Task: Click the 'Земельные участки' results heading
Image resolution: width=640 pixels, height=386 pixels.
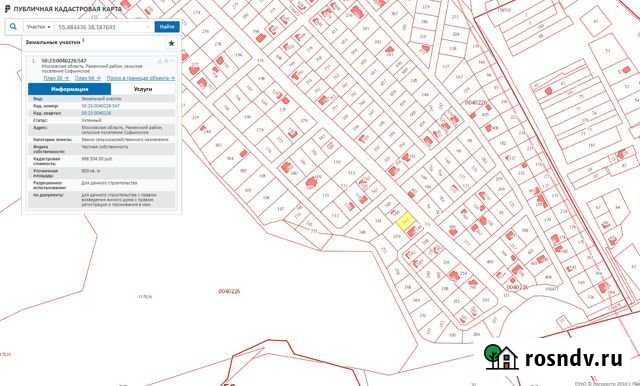Action: pyautogui.click(x=53, y=42)
